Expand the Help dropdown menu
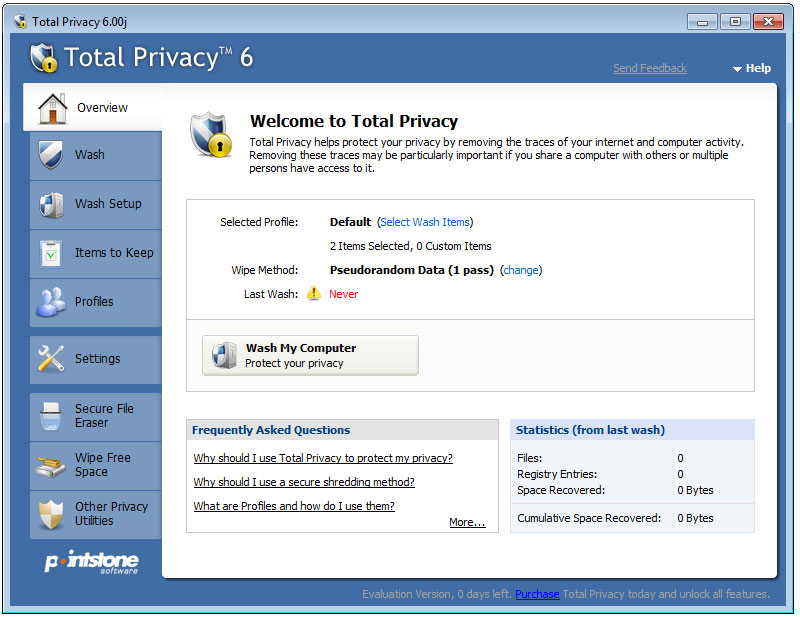The height and width of the screenshot is (617, 800). point(752,69)
